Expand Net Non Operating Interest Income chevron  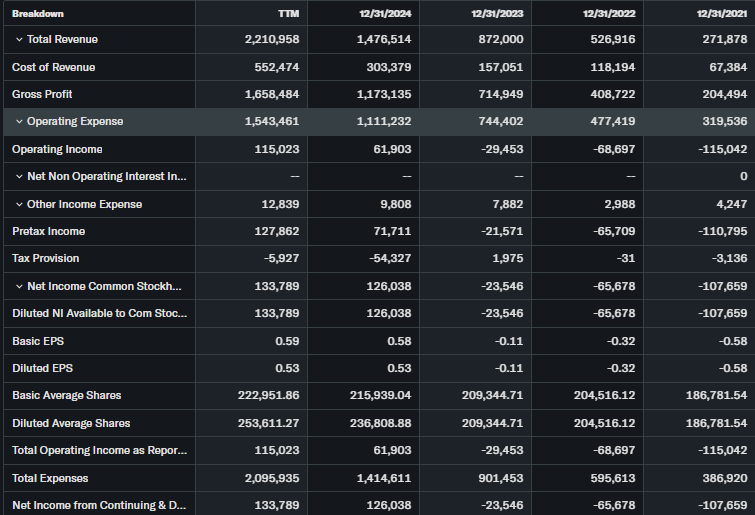19,177
